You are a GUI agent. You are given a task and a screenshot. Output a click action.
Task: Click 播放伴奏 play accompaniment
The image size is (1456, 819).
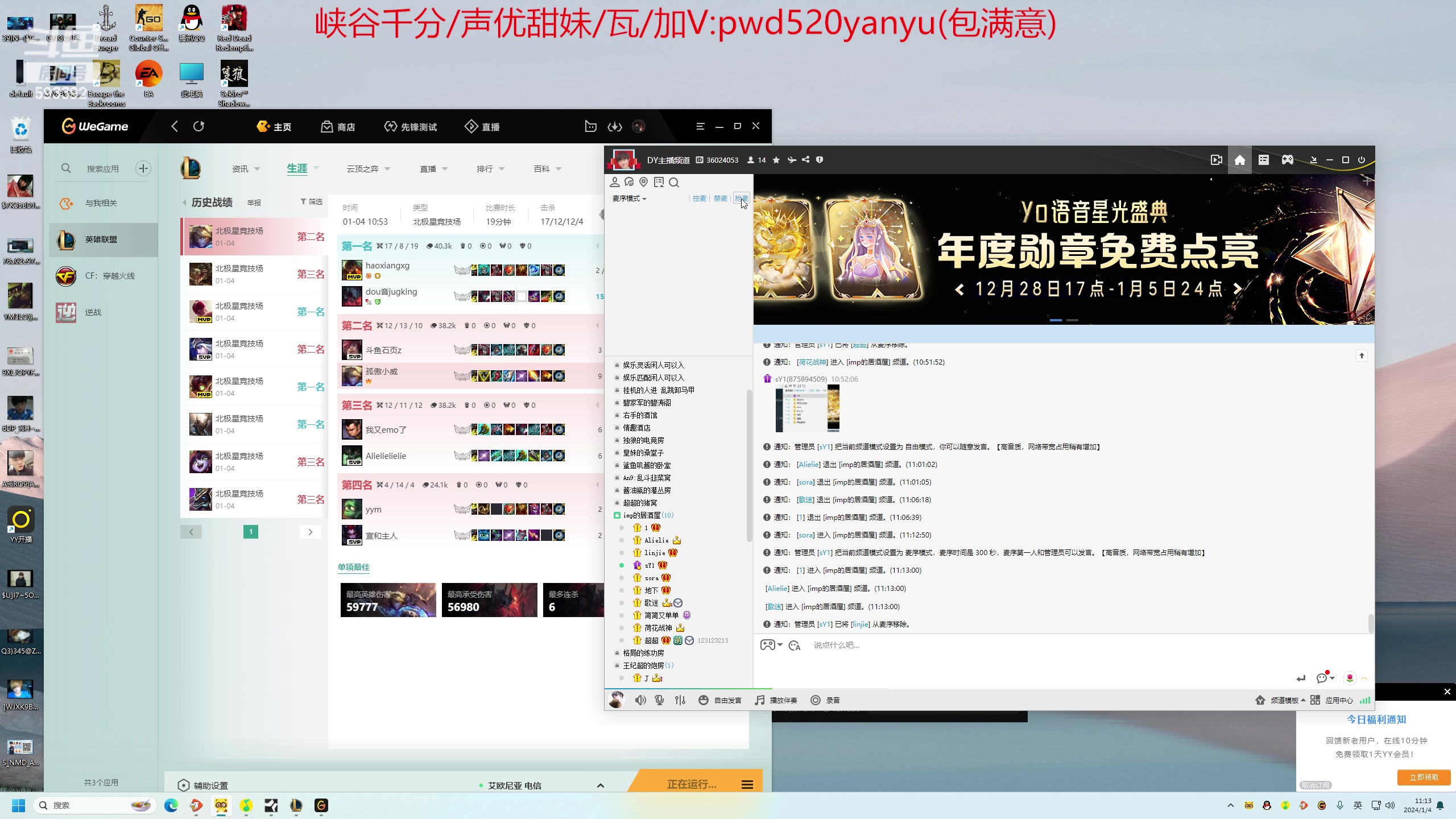click(x=776, y=700)
